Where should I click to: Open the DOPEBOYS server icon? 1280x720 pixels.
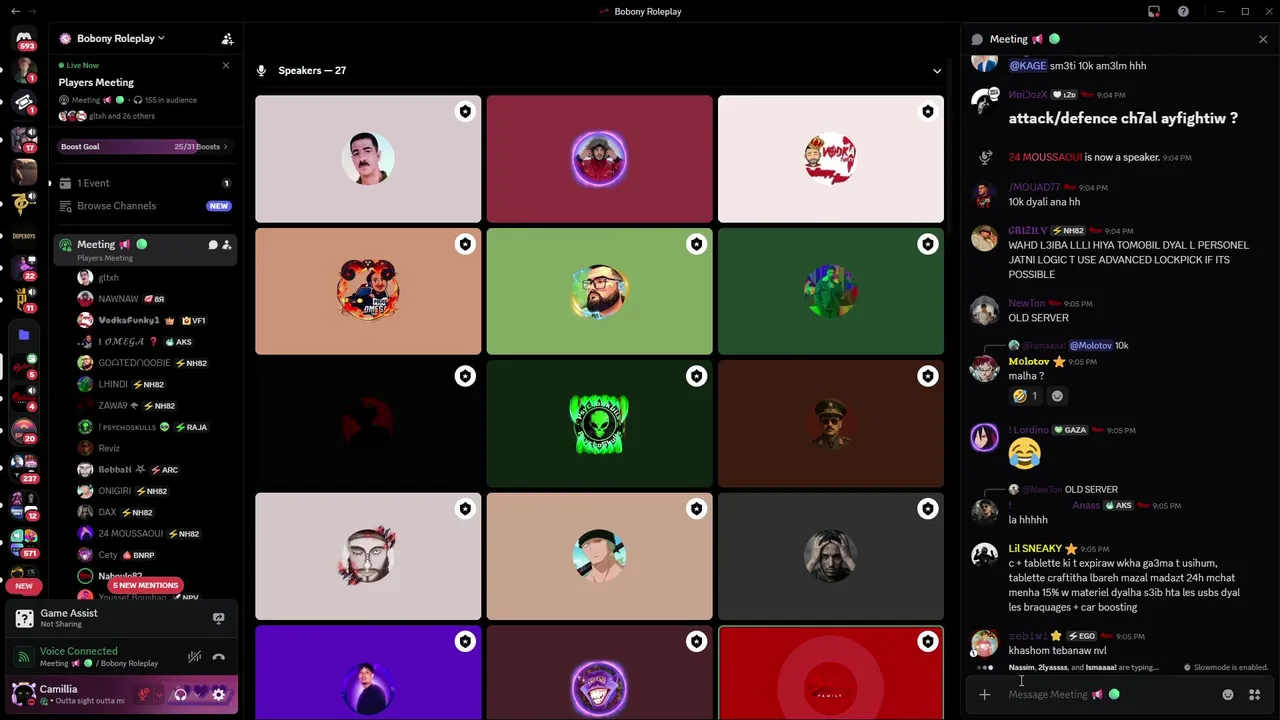(24, 236)
